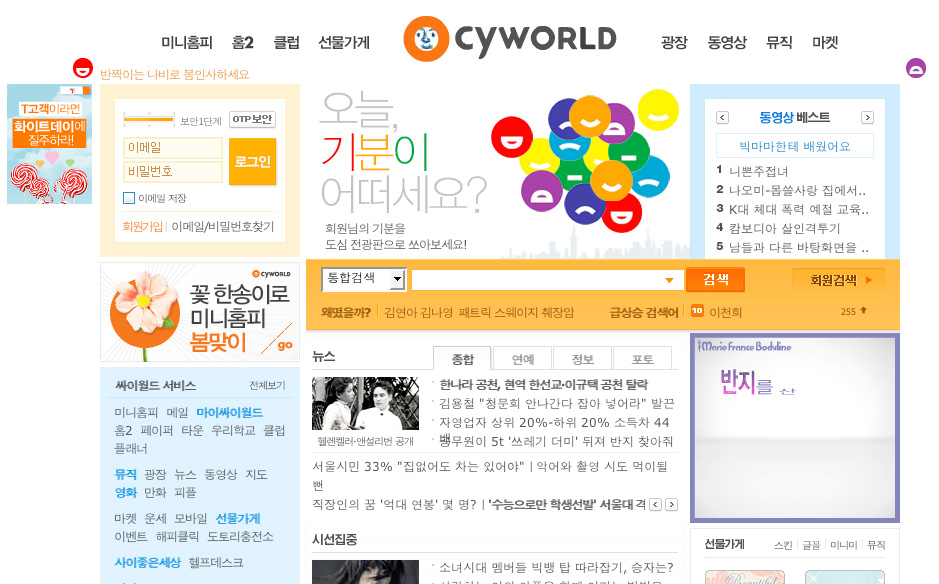The height and width of the screenshot is (584, 939).
Task: Show next video in 동영상 베스트
Action: [867, 117]
